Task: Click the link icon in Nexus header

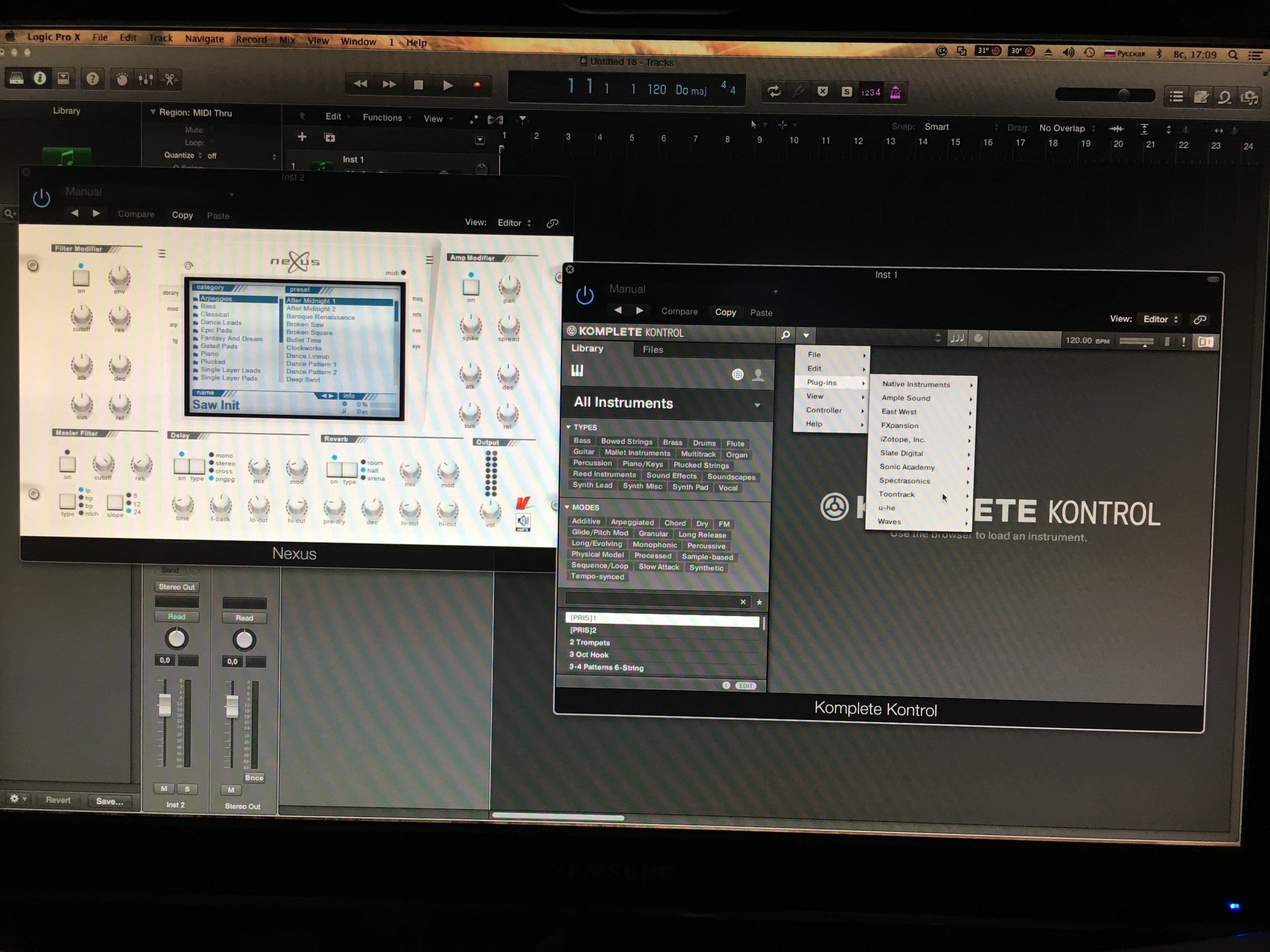Action: 552,223
